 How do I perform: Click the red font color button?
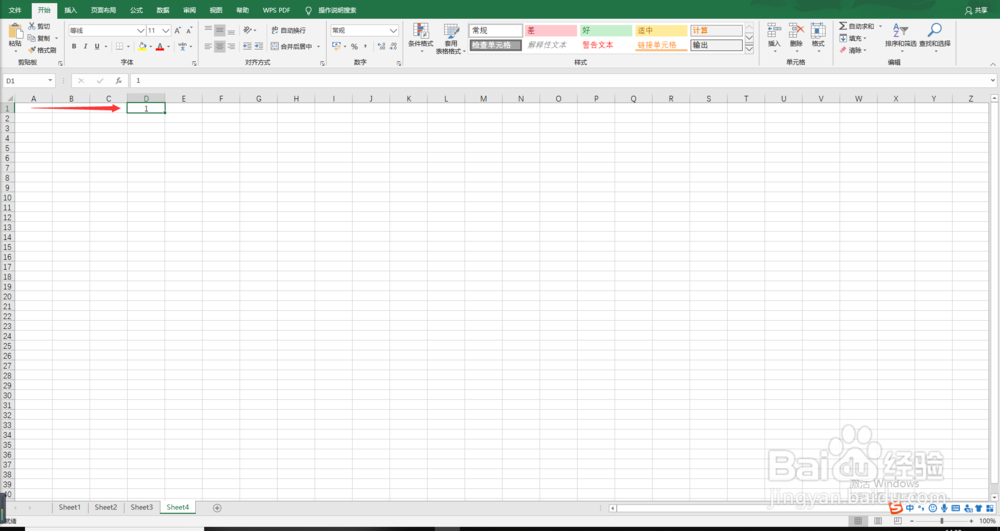159,46
